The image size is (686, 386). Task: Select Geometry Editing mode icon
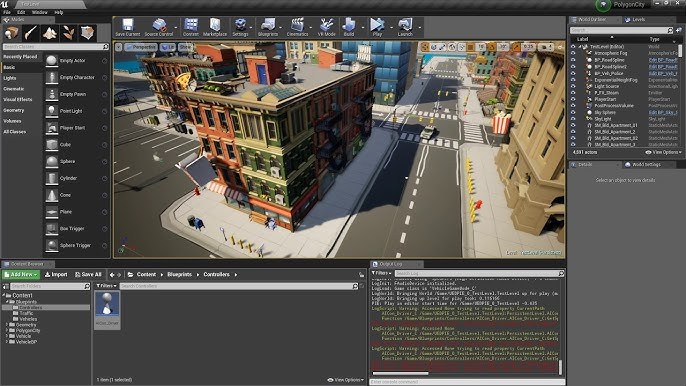tap(87, 33)
